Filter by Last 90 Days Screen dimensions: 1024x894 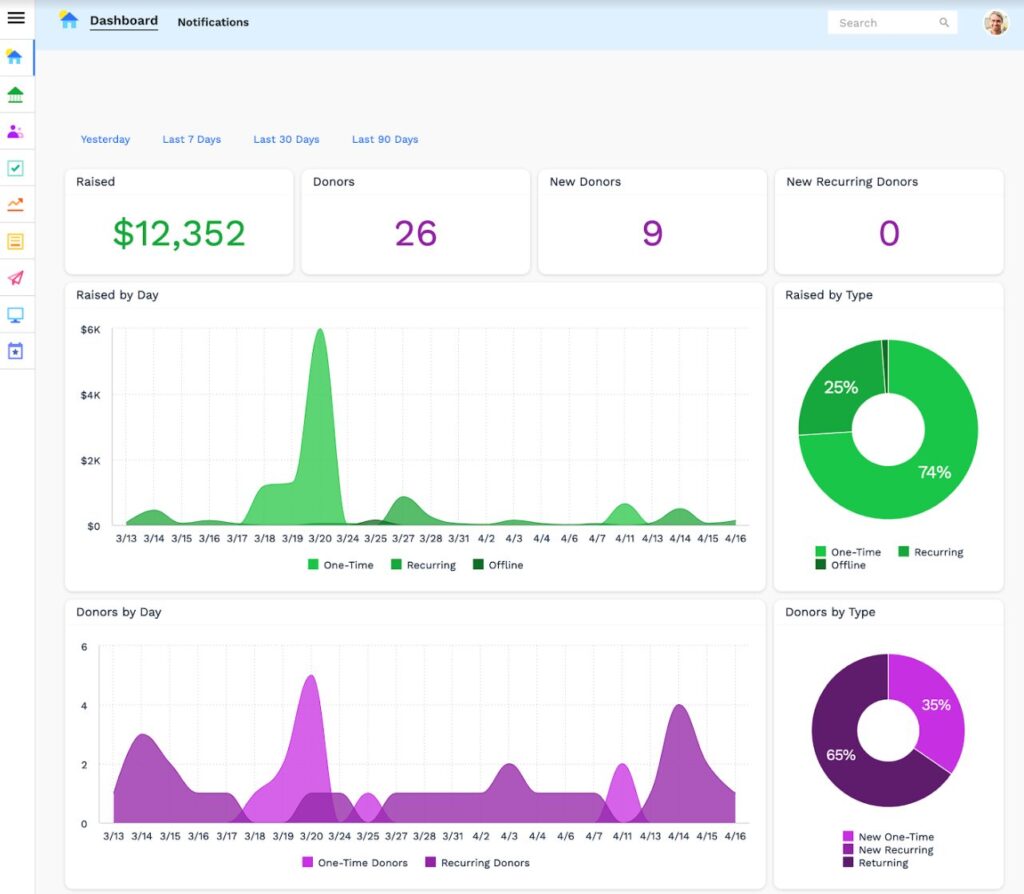[385, 139]
